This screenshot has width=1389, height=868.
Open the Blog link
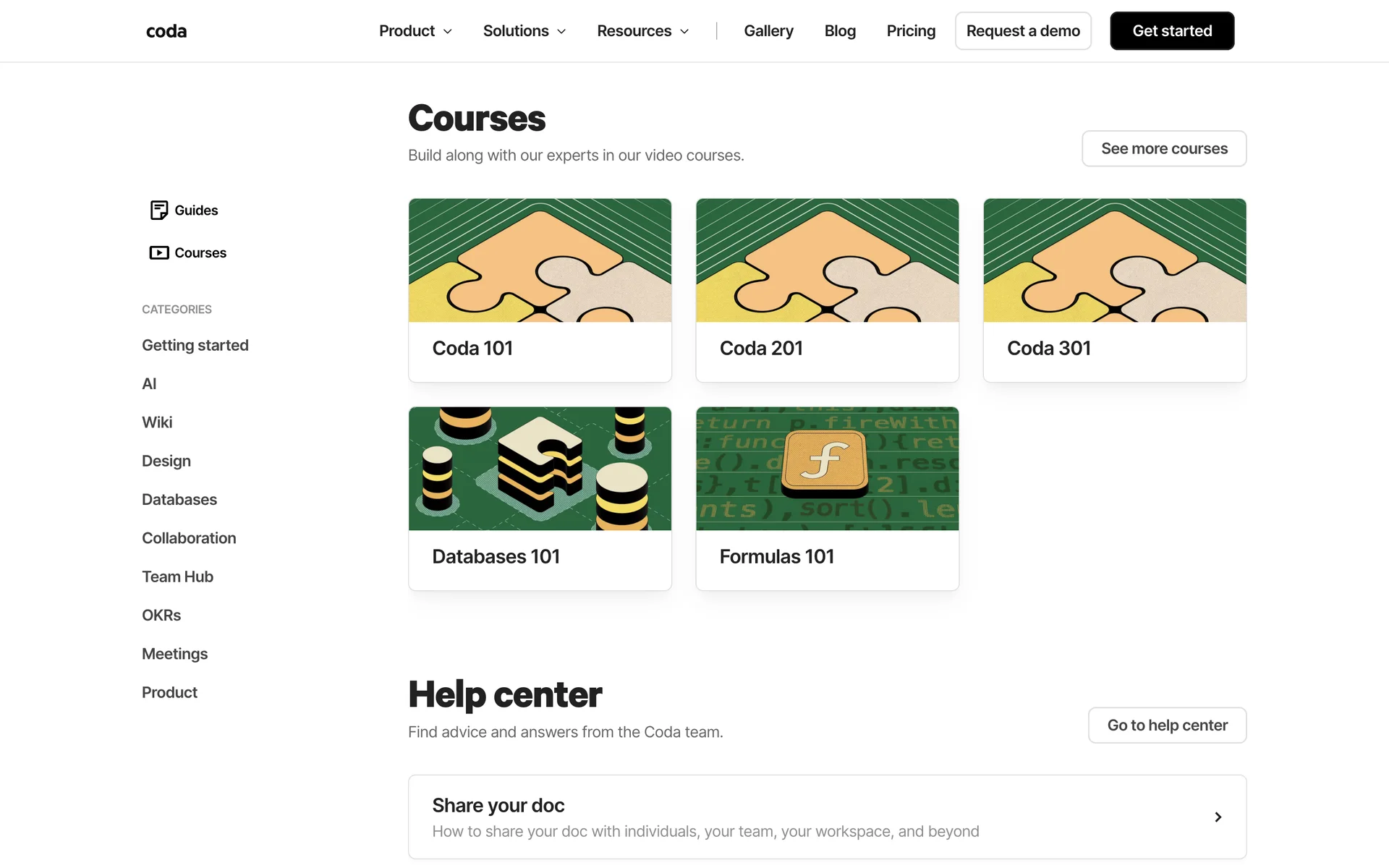coord(840,31)
